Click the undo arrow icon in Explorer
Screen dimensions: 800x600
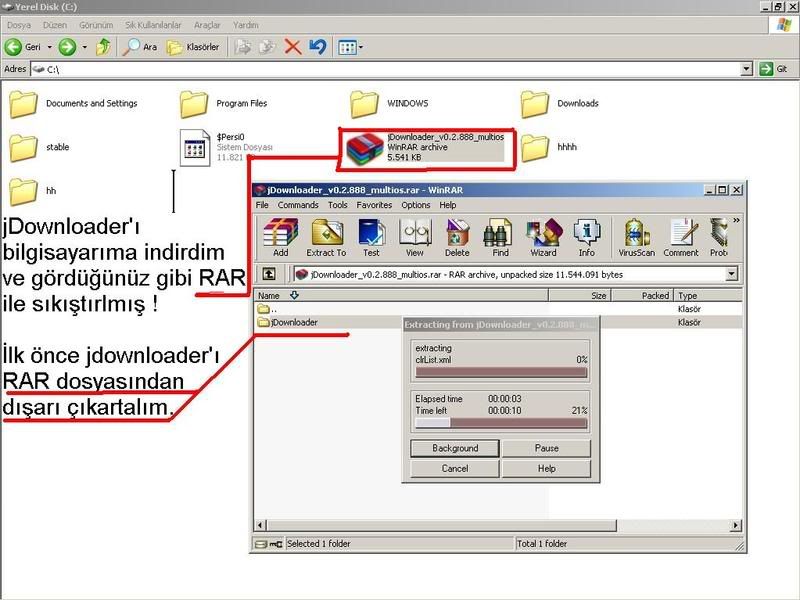317,47
